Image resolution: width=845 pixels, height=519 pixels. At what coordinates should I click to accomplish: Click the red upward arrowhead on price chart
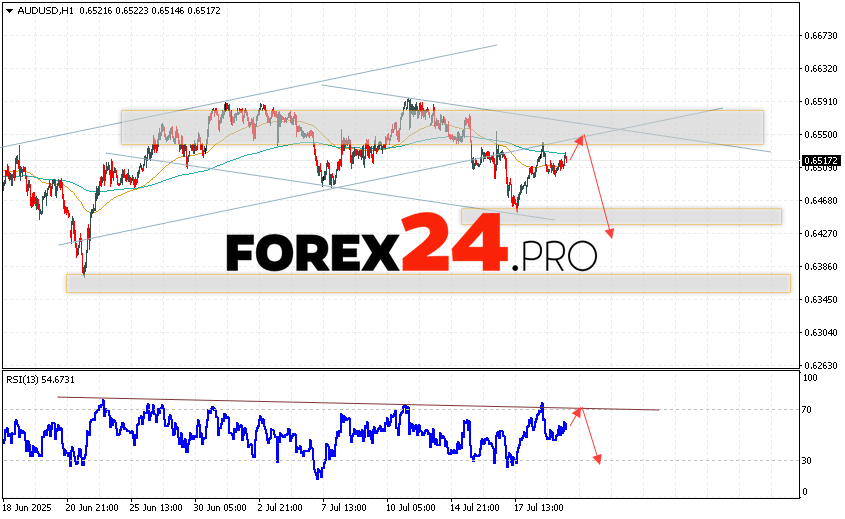point(581,136)
